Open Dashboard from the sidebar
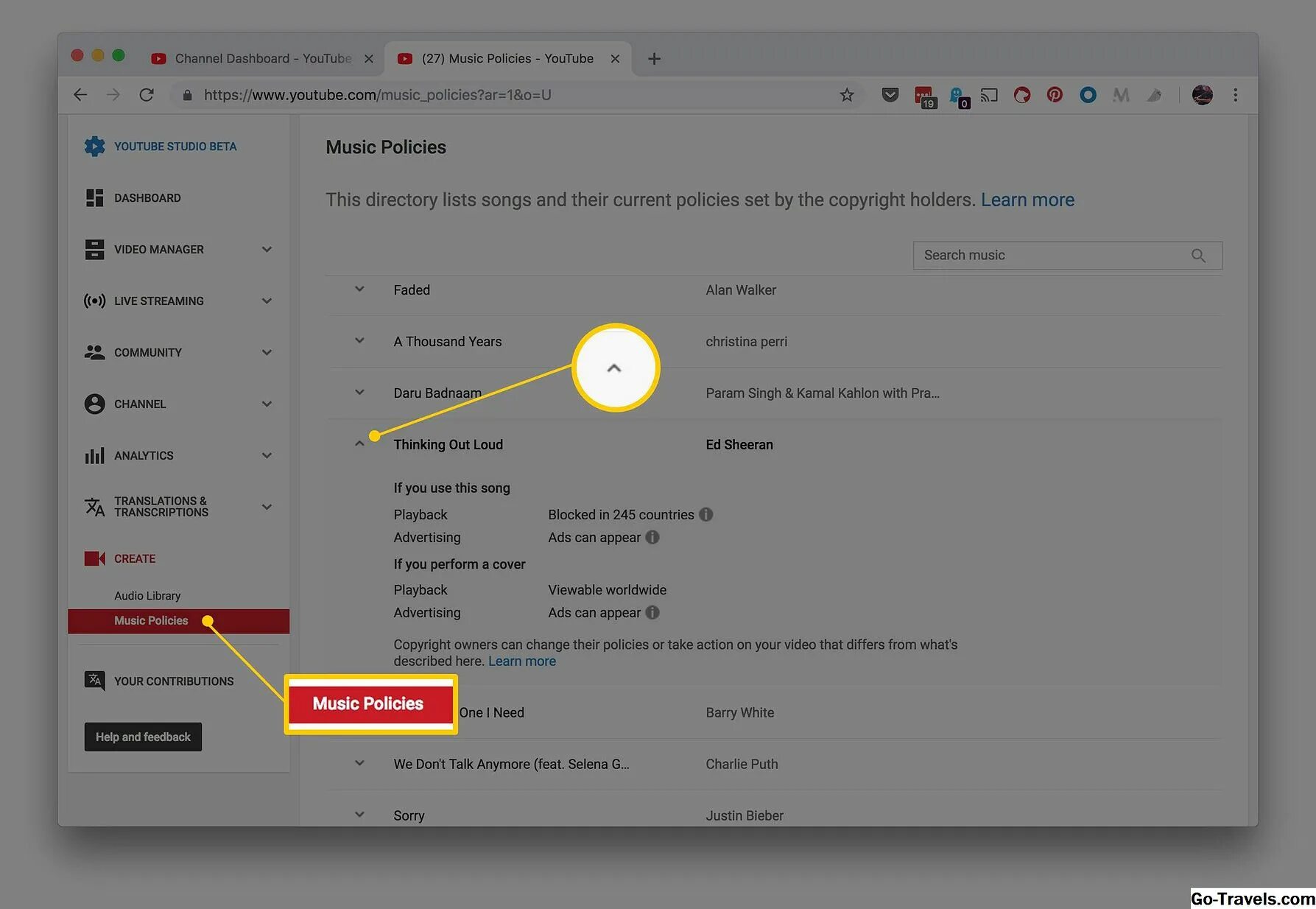1316x909 pixels. (147, 197)
